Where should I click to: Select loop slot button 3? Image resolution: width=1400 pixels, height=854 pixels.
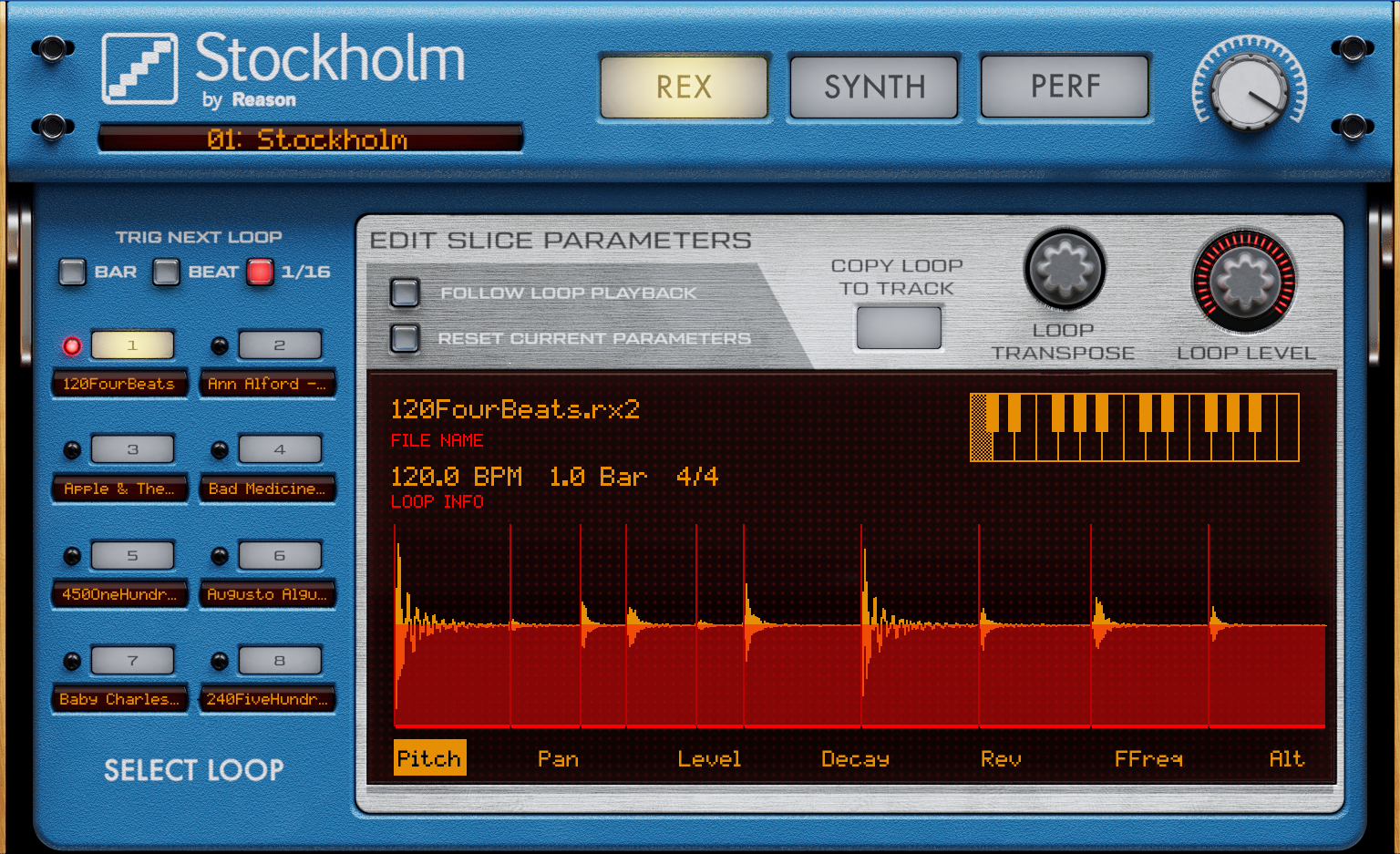point(132,449)
